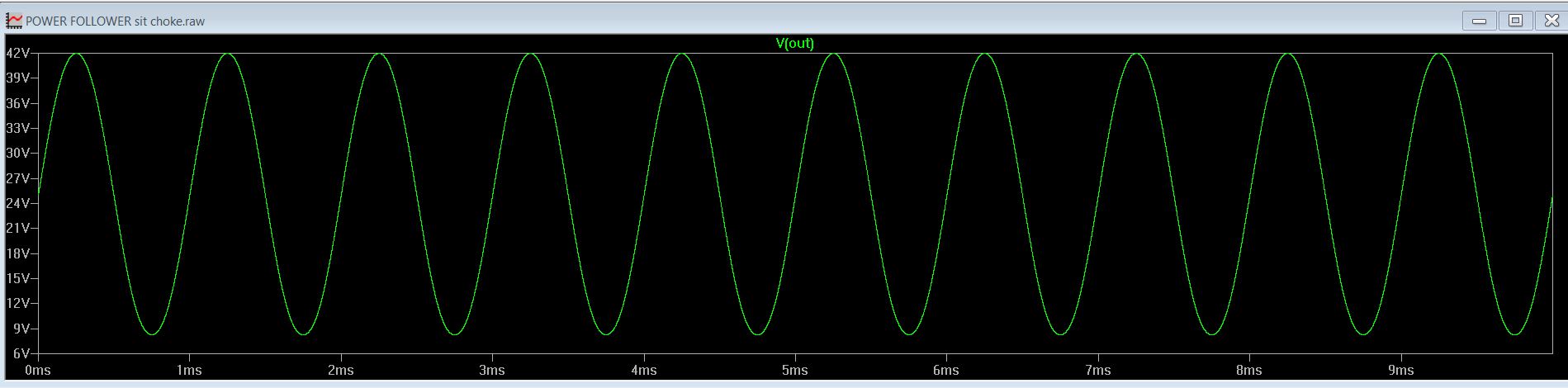Viewport: 1568px width, 388px height.
Task: Click the 9ms time axis label
Action: tap(1400, 371)
